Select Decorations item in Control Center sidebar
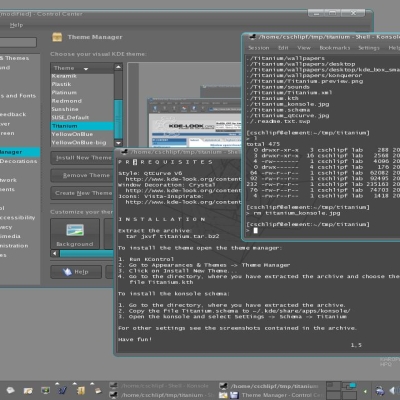This screenshot has height=400, width=400. [20, 161]
